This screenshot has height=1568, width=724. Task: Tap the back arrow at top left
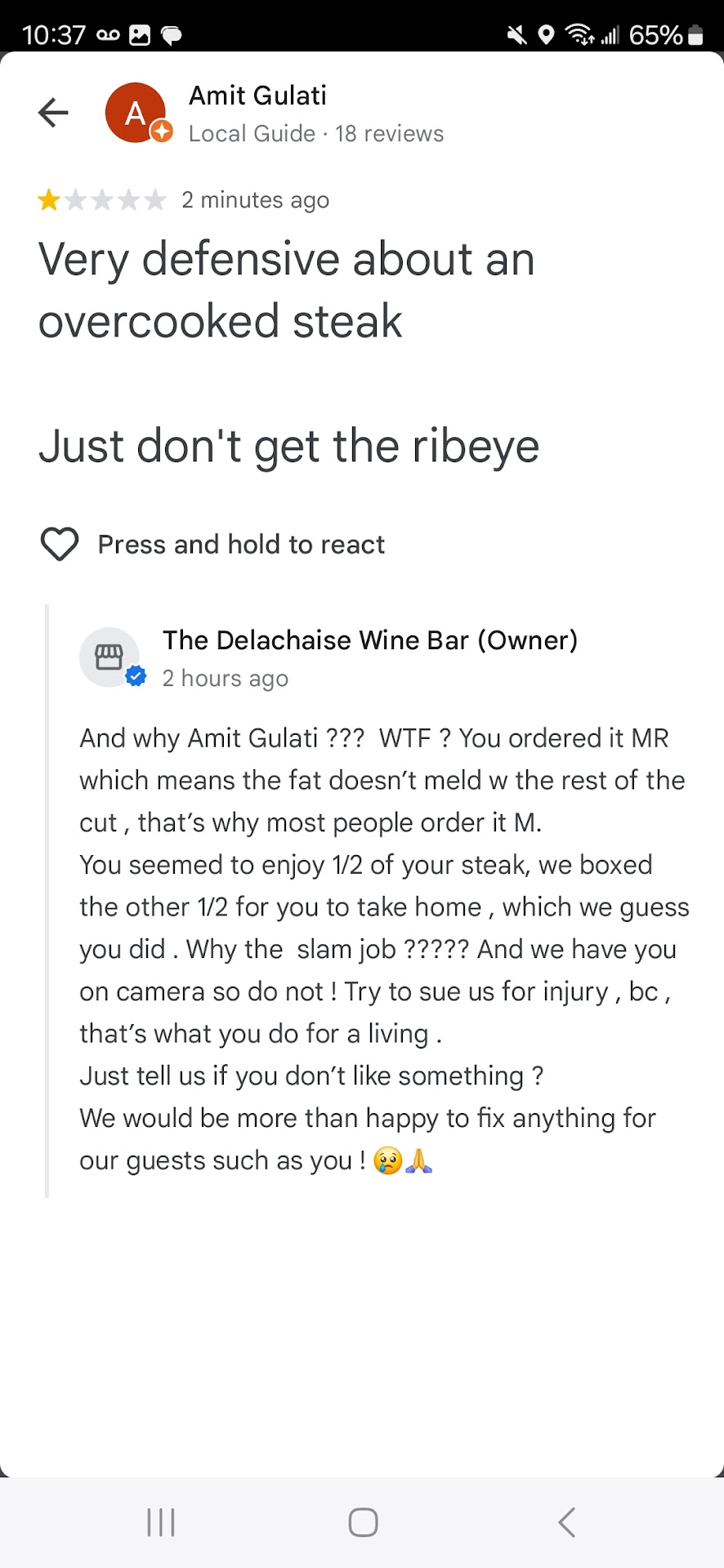[53, 113]
